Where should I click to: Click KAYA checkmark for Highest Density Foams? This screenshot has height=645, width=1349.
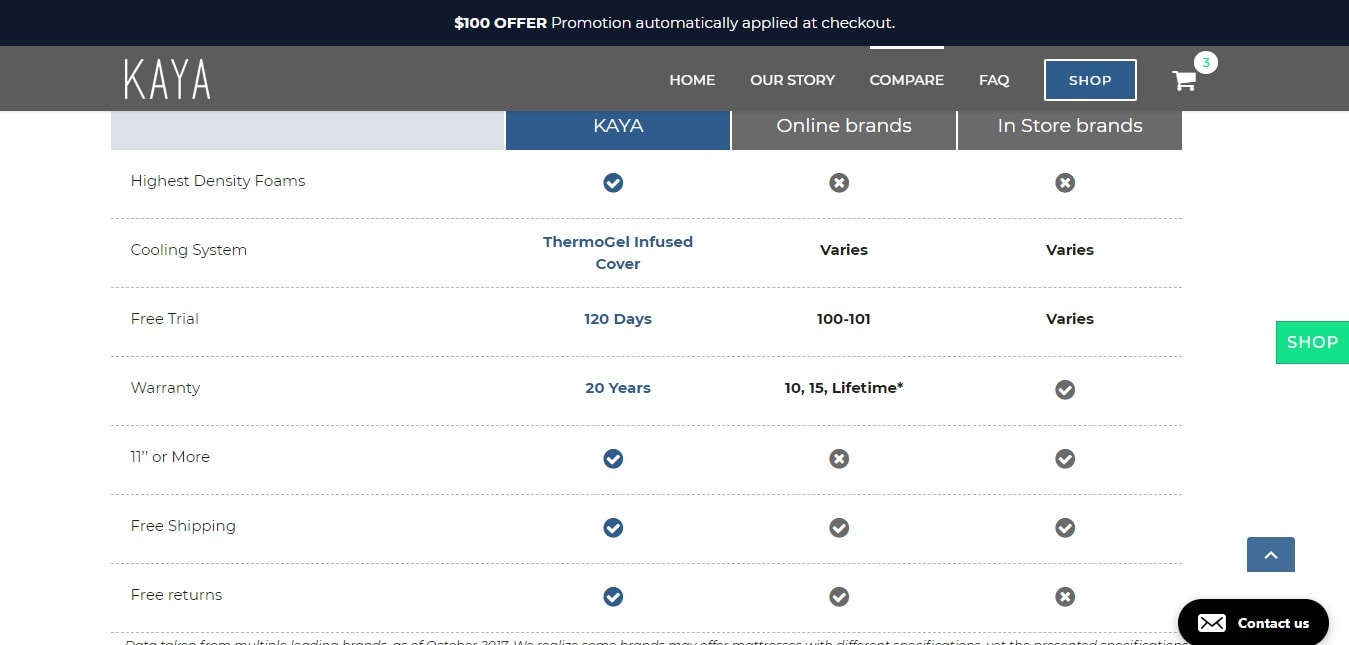[x=613, y=183]
